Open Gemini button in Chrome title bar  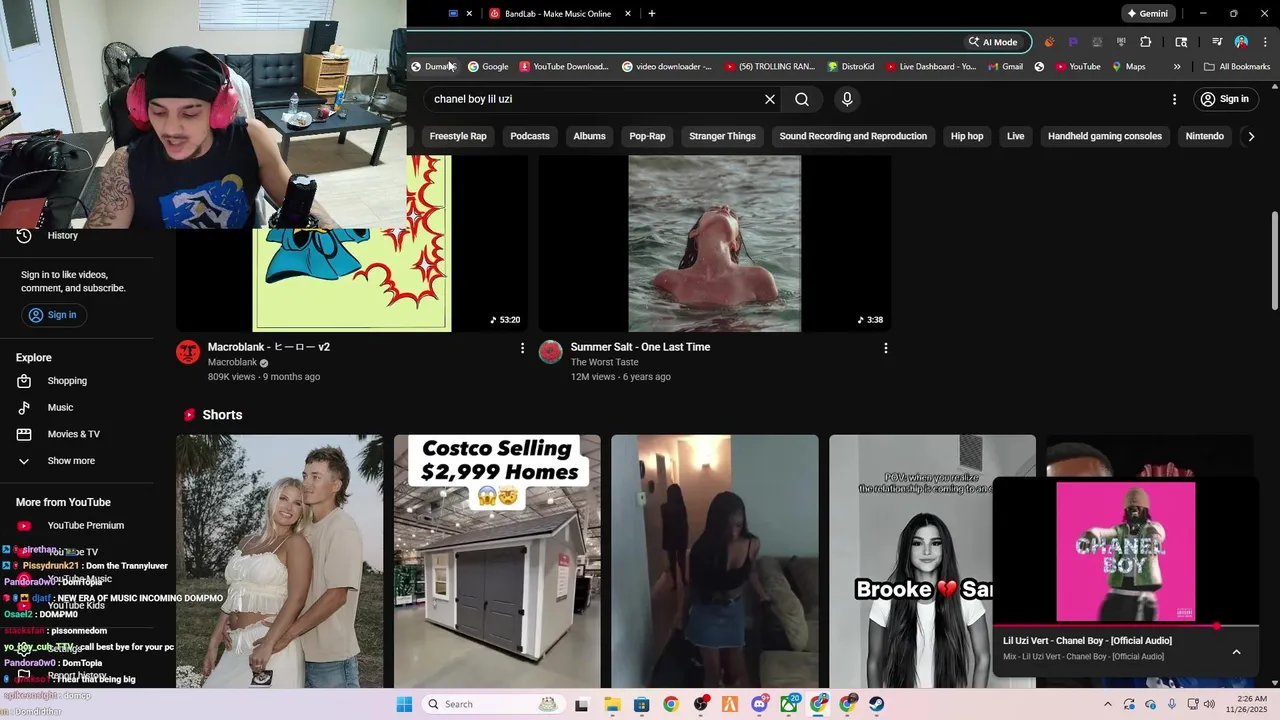click(1146, 14)
